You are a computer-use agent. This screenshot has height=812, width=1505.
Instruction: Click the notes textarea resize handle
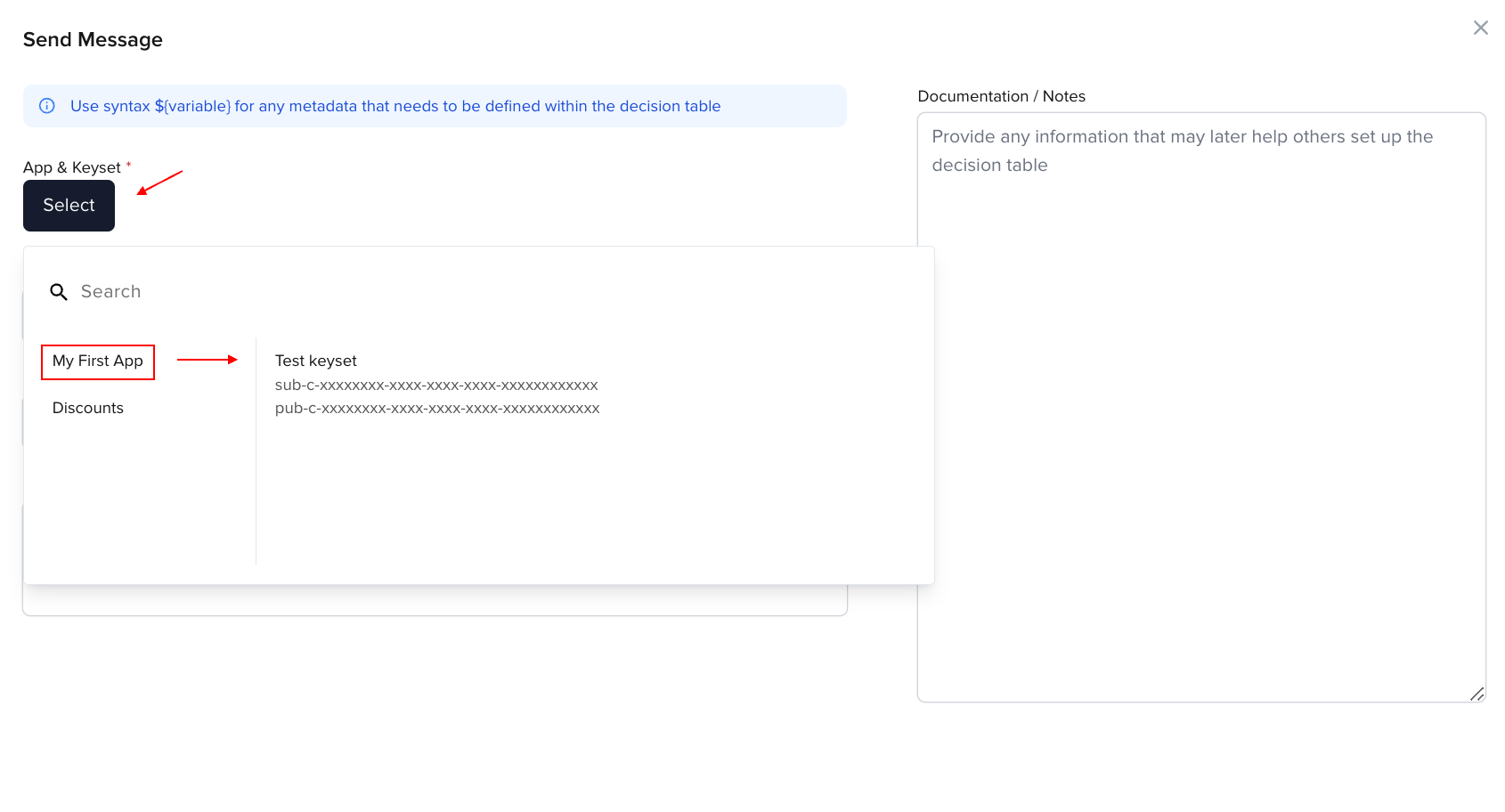1477,694
